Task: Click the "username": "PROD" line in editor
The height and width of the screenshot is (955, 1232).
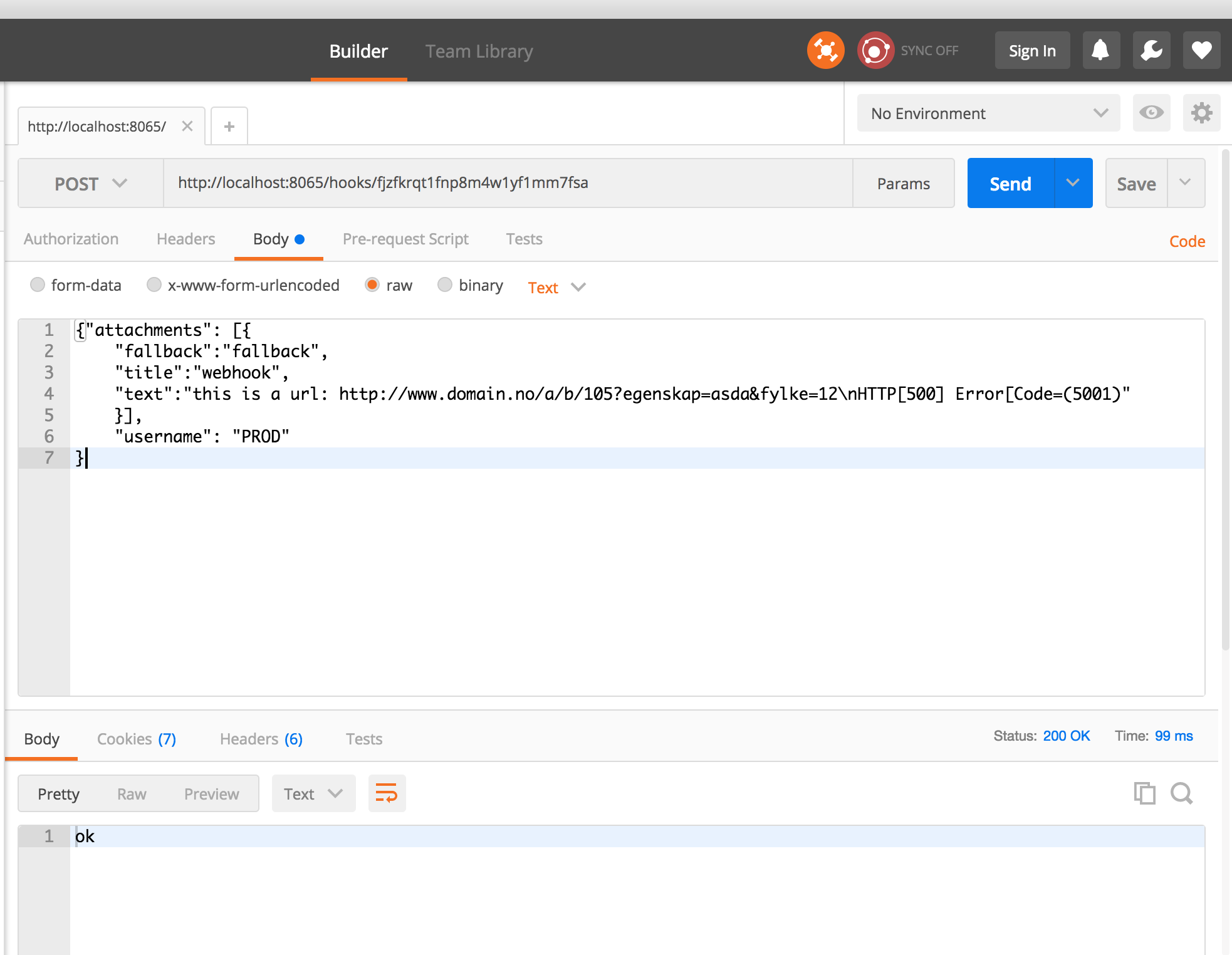Action: (x=202, y=436)
